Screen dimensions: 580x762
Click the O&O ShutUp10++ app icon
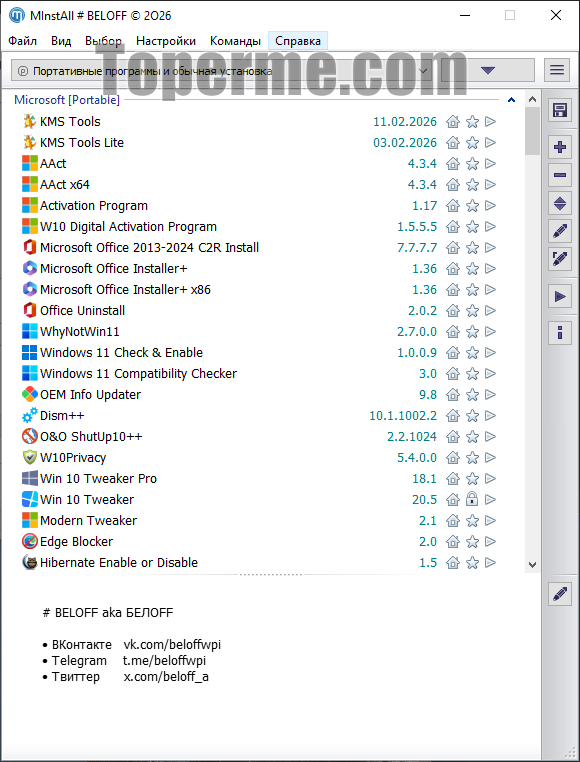pos(30,436)
